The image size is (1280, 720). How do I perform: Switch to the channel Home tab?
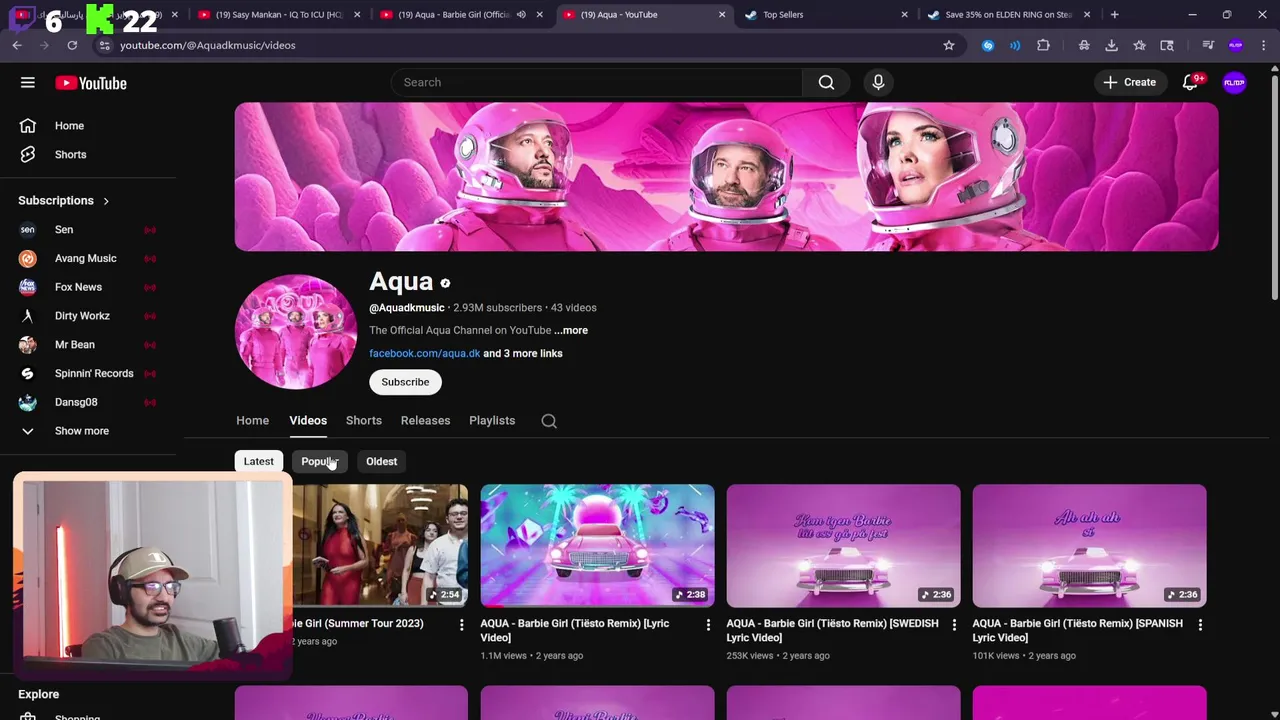click(x=252, y=421)
